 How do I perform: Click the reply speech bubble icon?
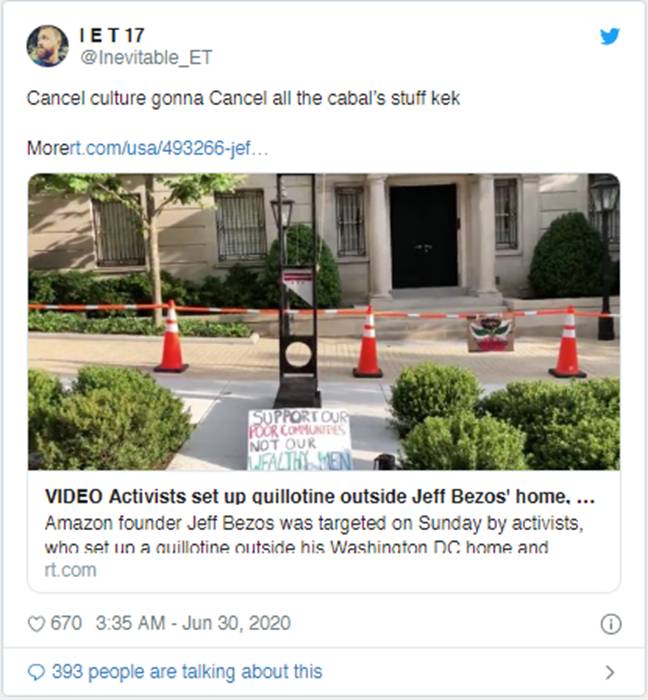(36, 672)
